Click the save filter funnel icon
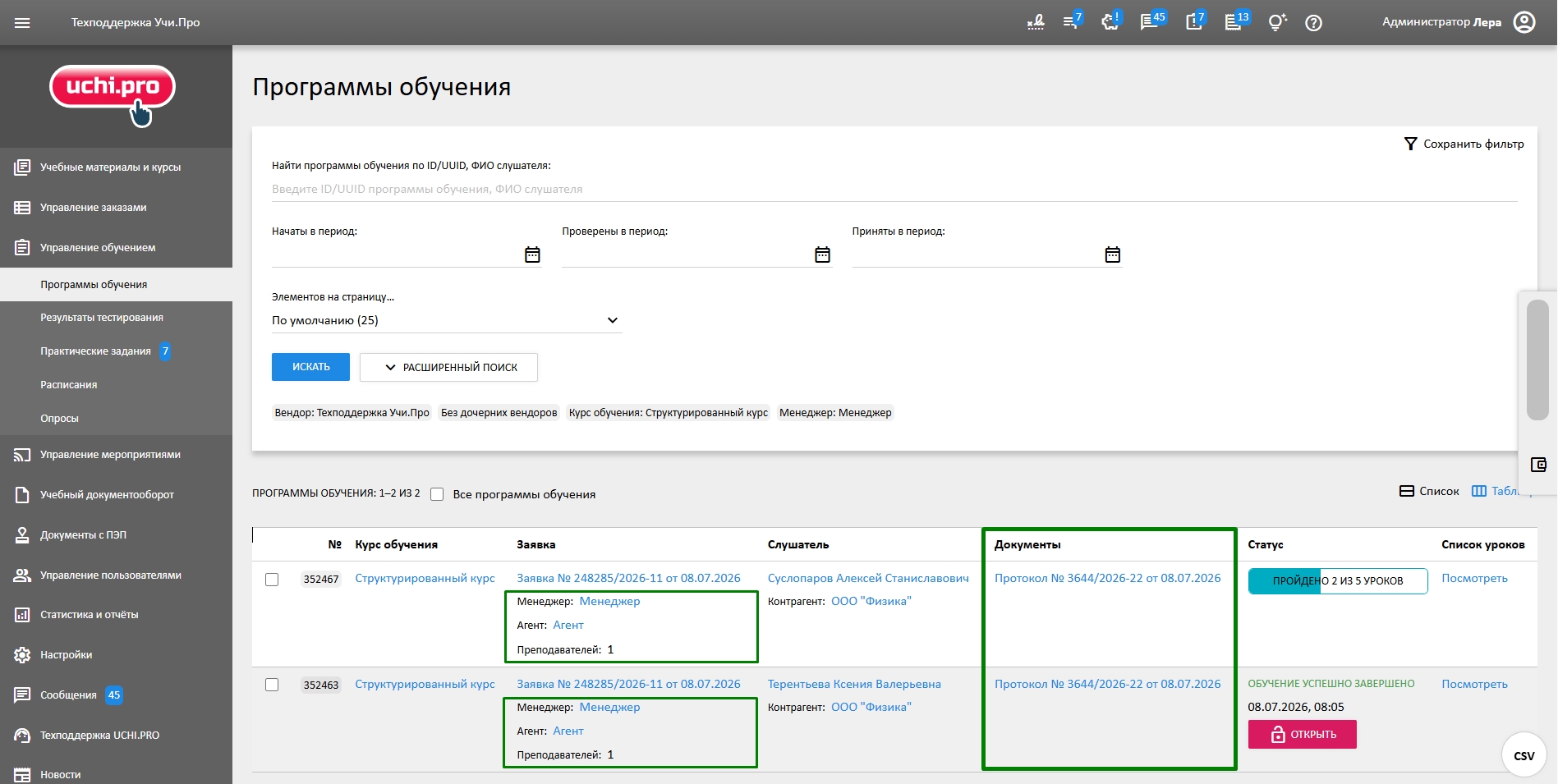Screen dimensions: 1558x784 1411,144
